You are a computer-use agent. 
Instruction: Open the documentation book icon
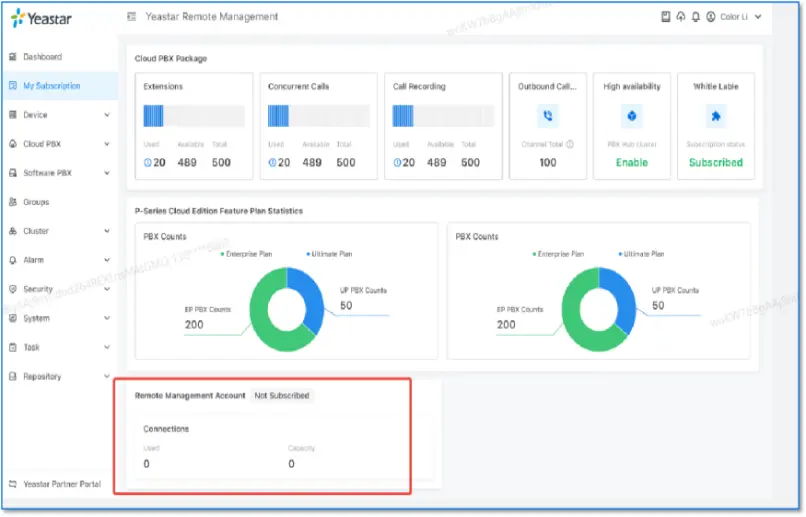[666, 17]
